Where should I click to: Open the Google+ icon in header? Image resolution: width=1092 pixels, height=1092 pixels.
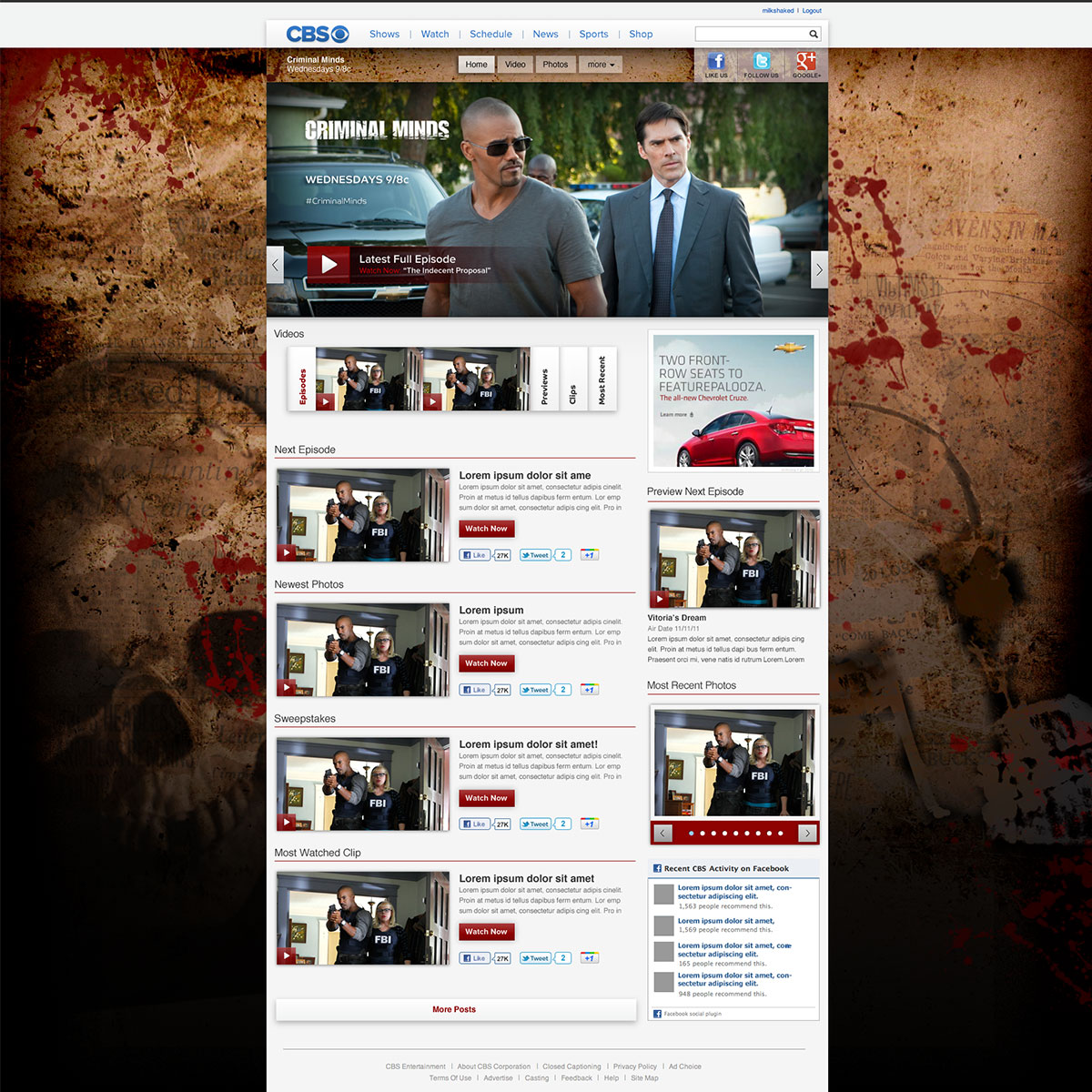tap(805, 63)
